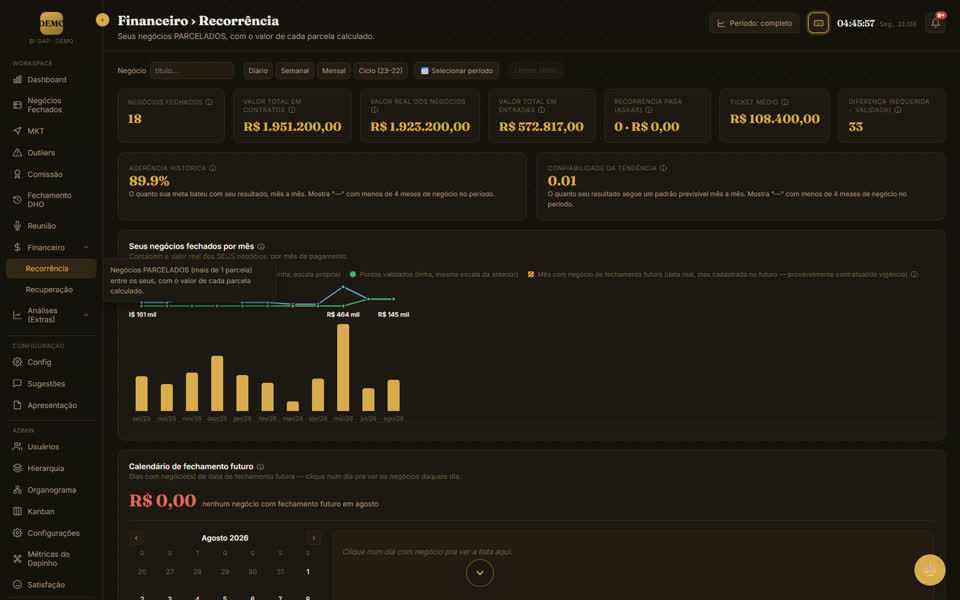Screen dimensions: 960x600
Task: Click the Selecionar período button
Action: (457, 70)
